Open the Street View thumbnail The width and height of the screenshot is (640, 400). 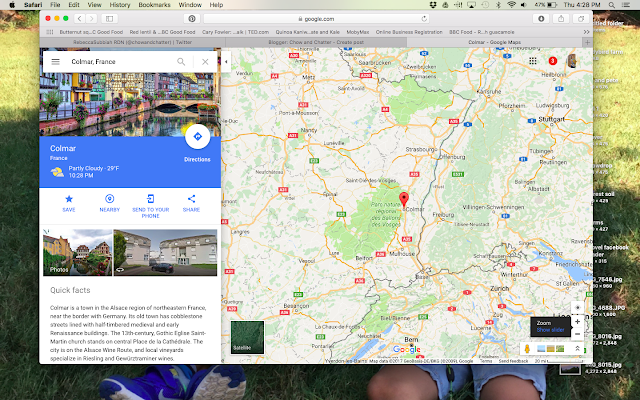[165, 252]
